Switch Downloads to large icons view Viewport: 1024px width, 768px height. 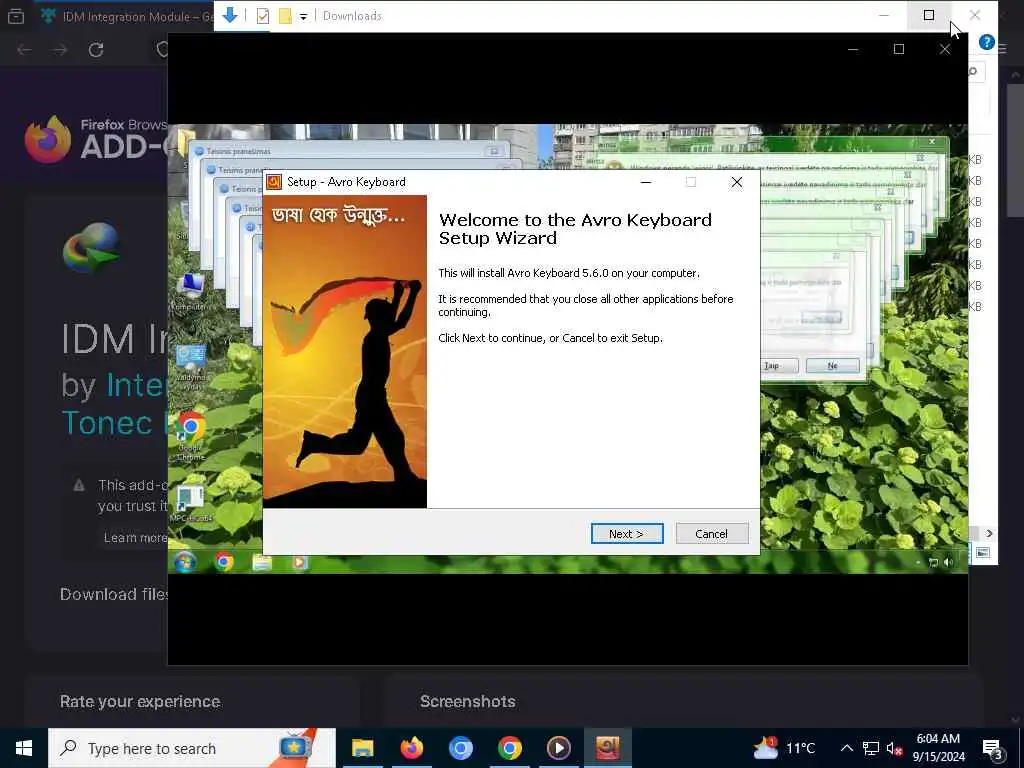point(983,553)
